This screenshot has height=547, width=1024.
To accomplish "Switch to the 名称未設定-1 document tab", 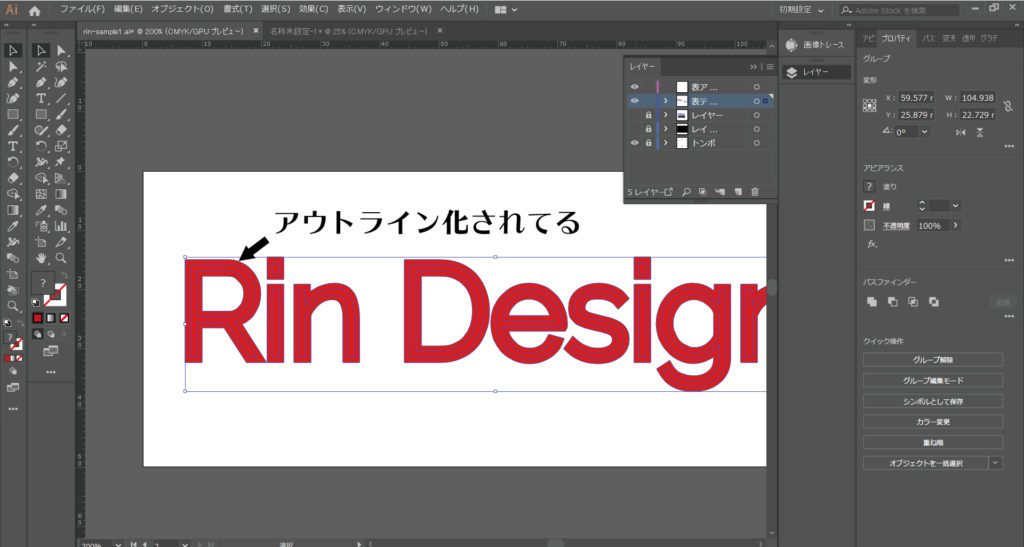I will pos(332,31).
